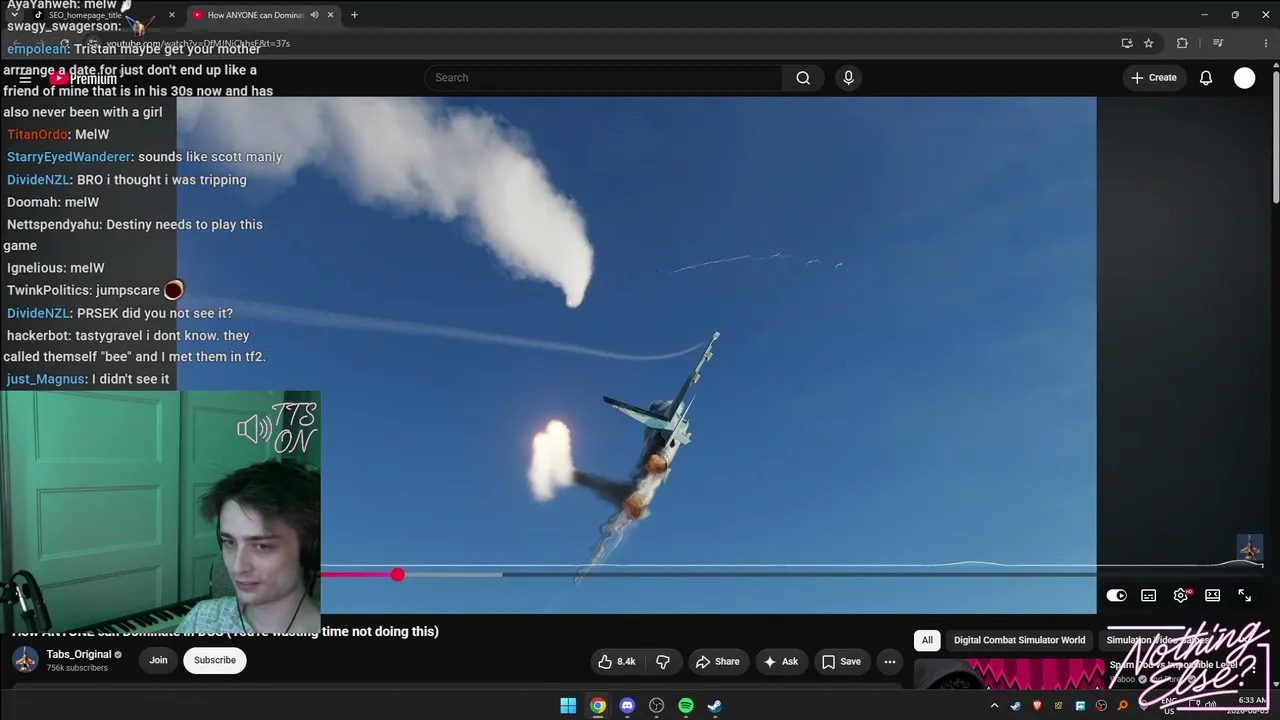Go to YouTube Premium home logo
The height and width of the screenshot is (720, 1280).
tap(83, 79)
